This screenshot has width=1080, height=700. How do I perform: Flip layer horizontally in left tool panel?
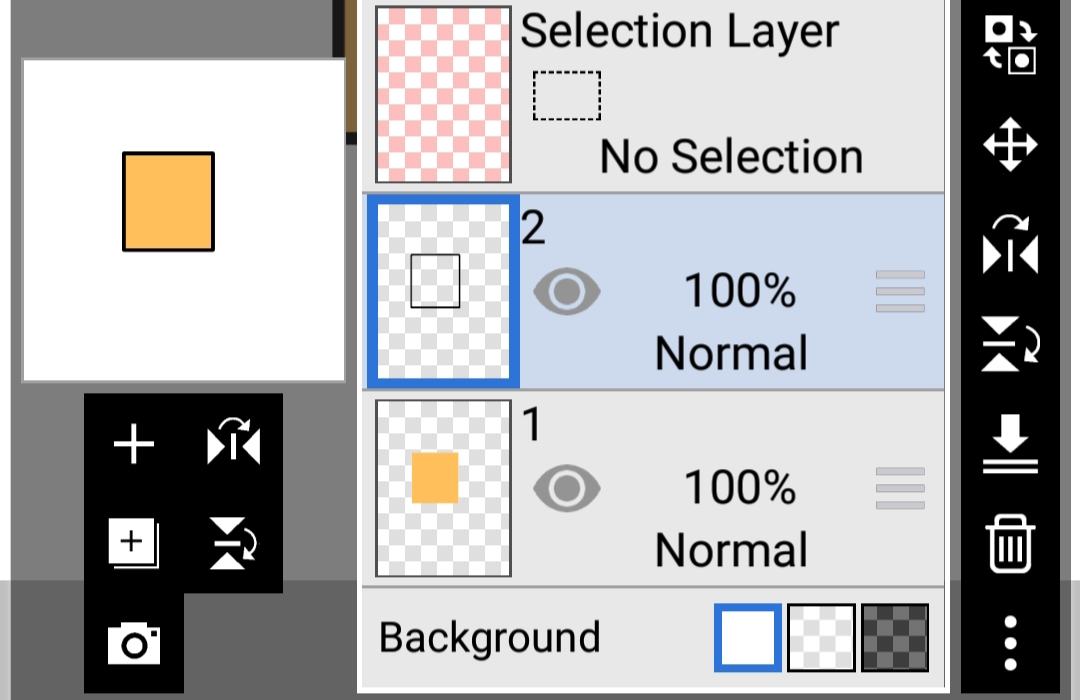coord(233,441)
